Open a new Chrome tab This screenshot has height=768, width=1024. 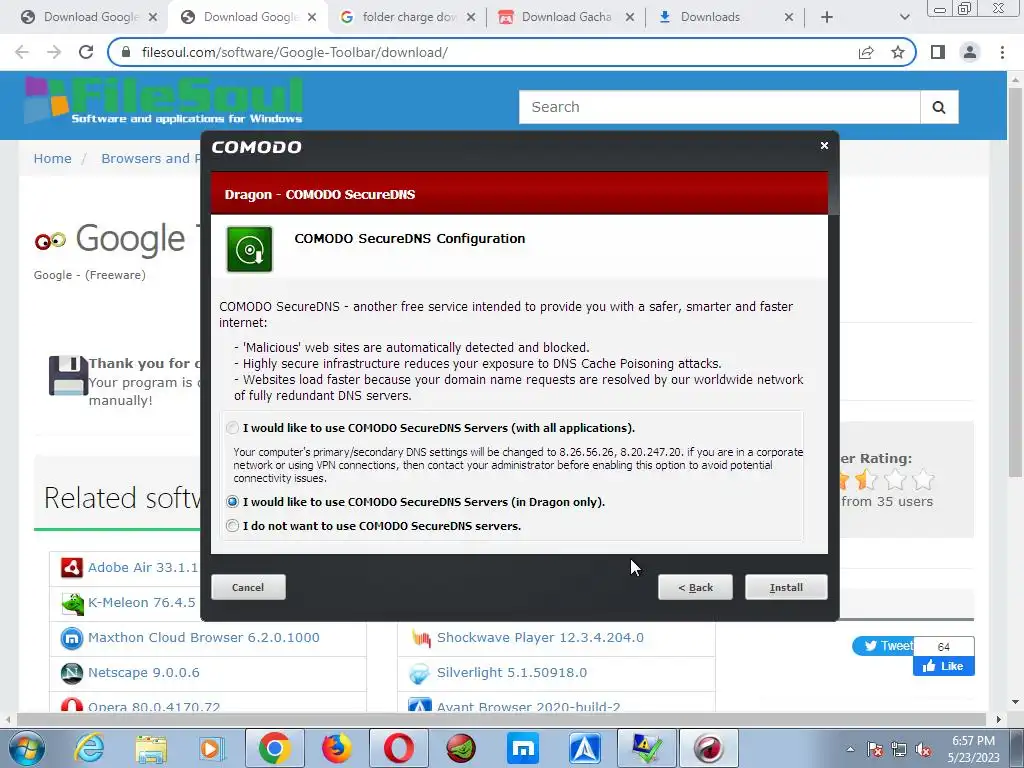click(x=827, y=17)
